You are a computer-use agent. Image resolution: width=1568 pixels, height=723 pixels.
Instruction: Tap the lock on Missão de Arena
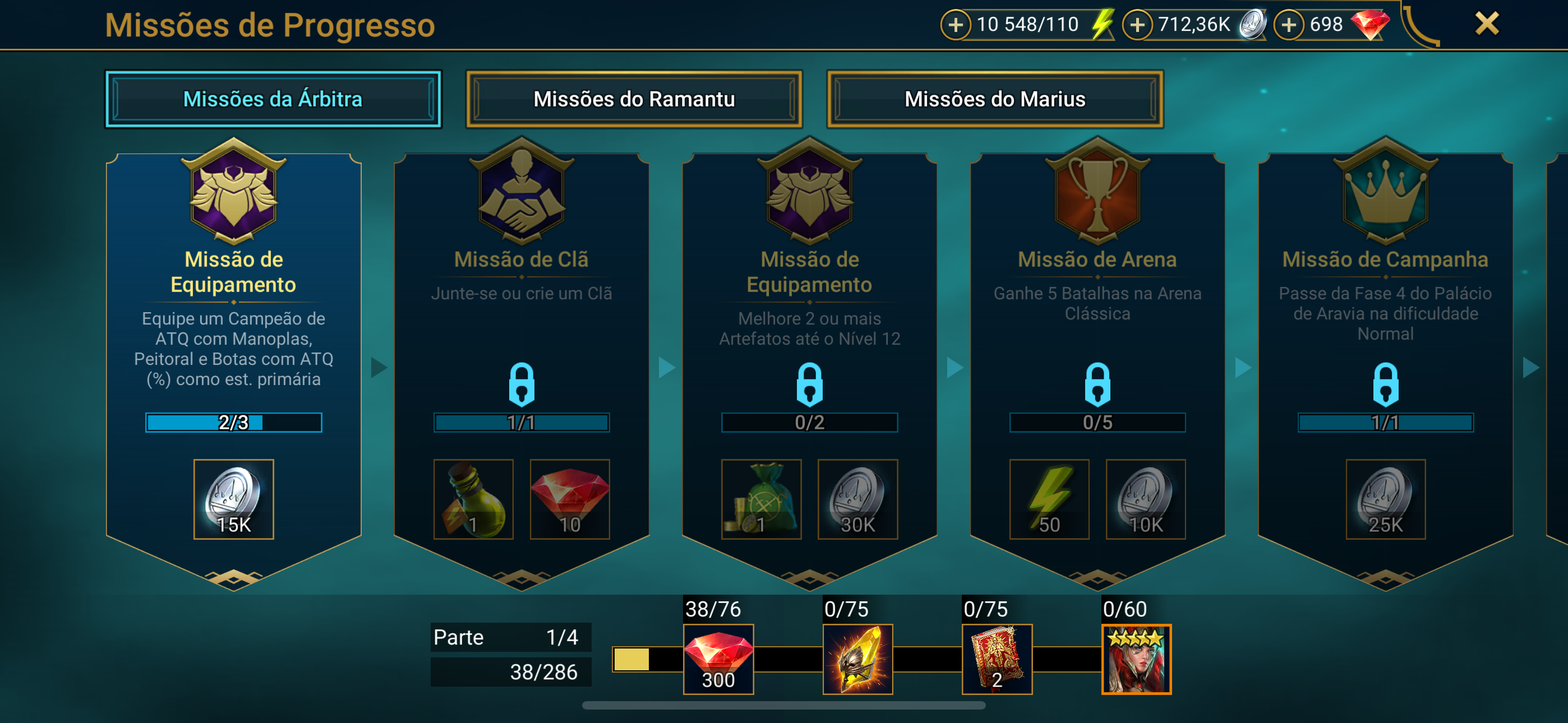pos(1097,384)
